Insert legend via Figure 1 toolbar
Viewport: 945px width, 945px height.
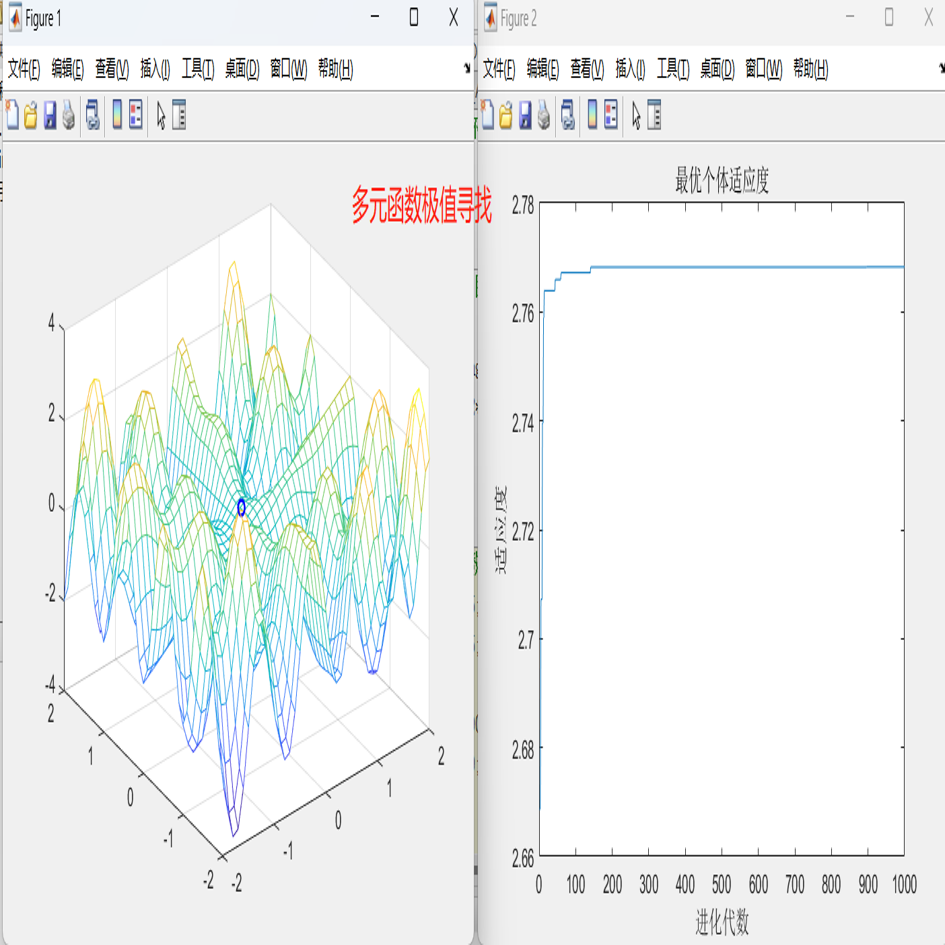tap(136, 115)
